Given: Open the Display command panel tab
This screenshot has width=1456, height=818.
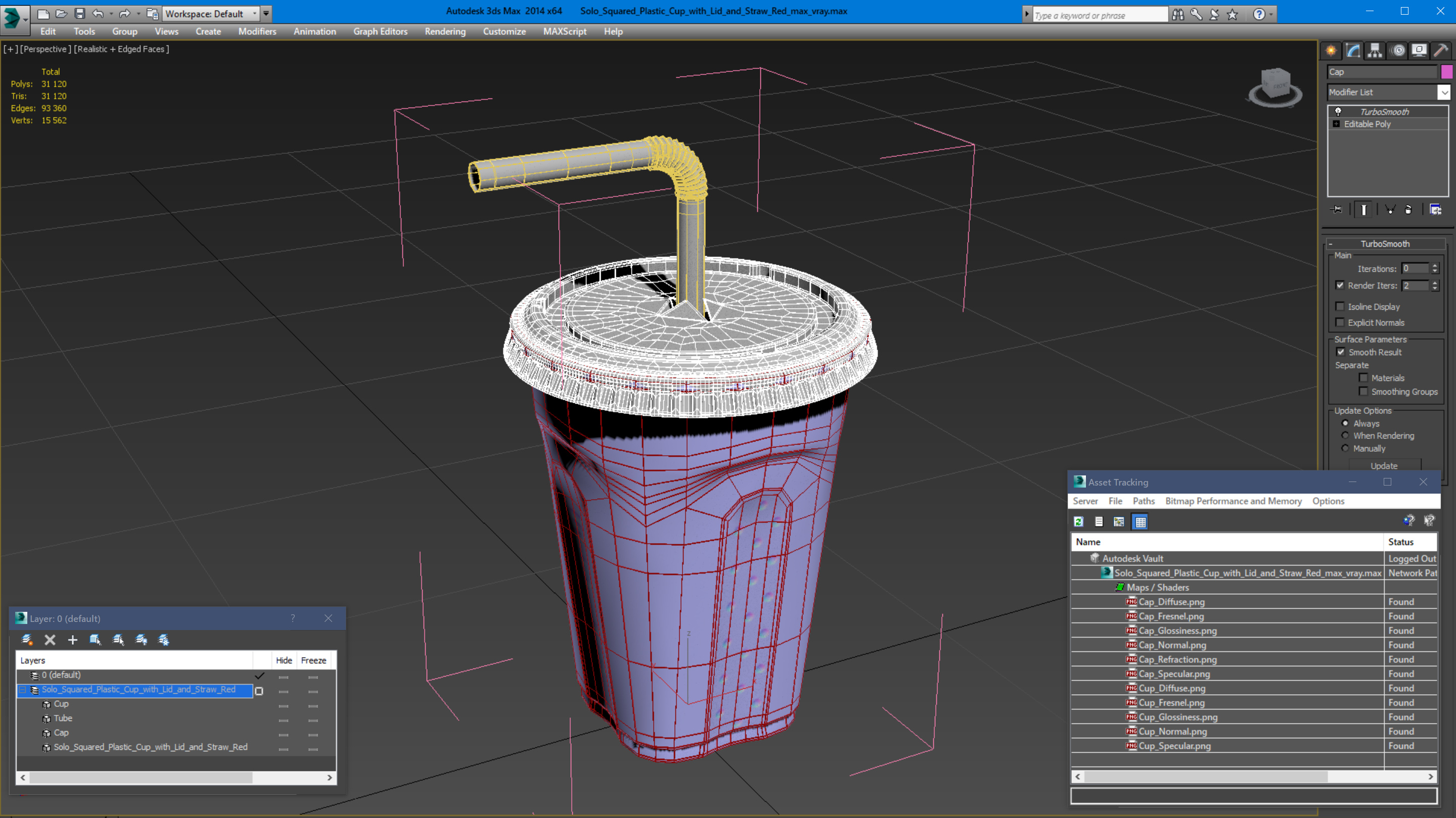Looking at the screenshot, I should [1419, 51].
